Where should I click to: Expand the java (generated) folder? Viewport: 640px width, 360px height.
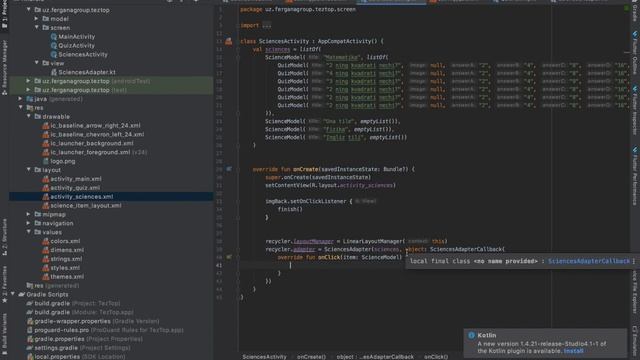(x=20, y=99)
